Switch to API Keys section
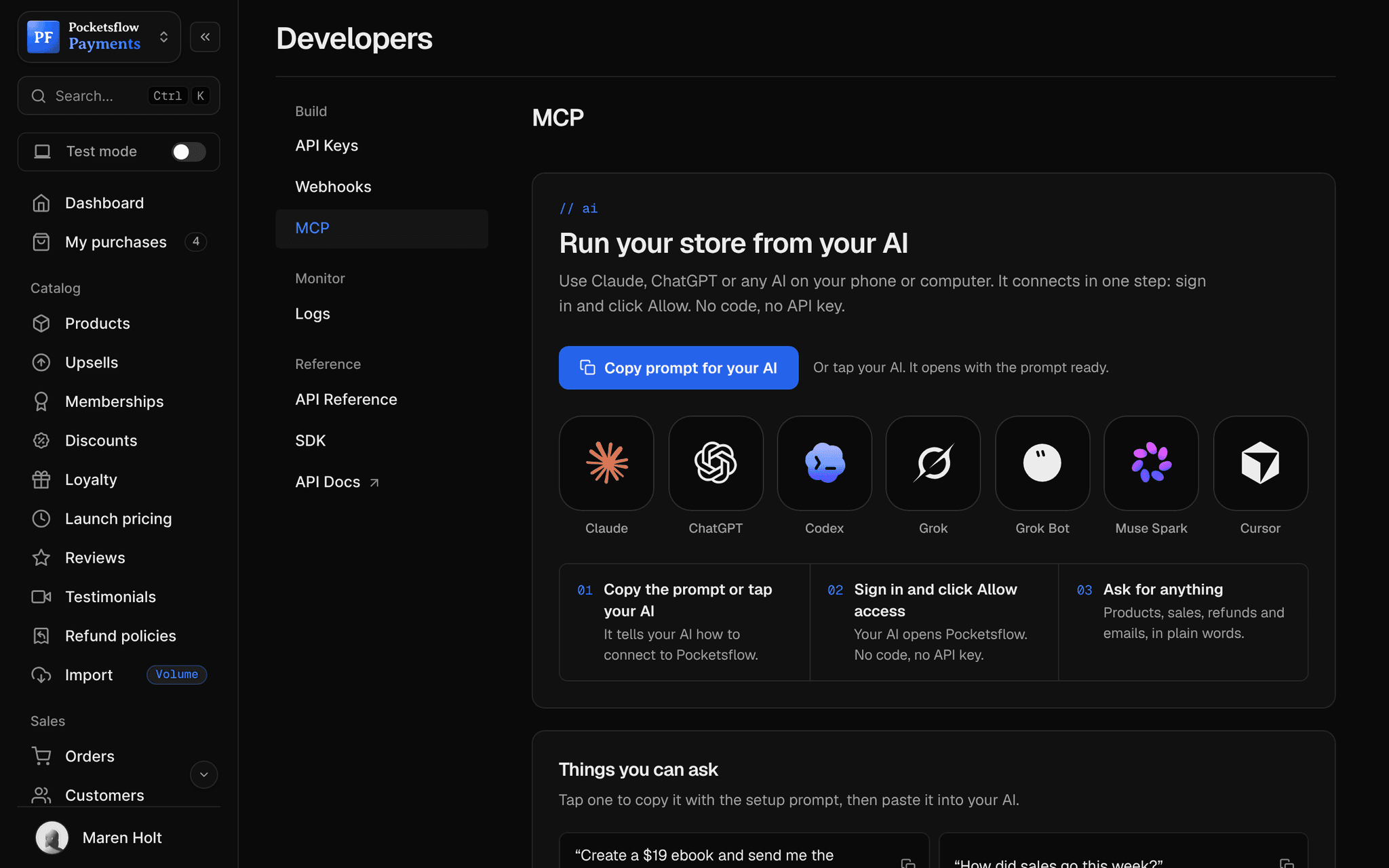Viewport: 1389px width, 868px height. click(x=382, y=146)
